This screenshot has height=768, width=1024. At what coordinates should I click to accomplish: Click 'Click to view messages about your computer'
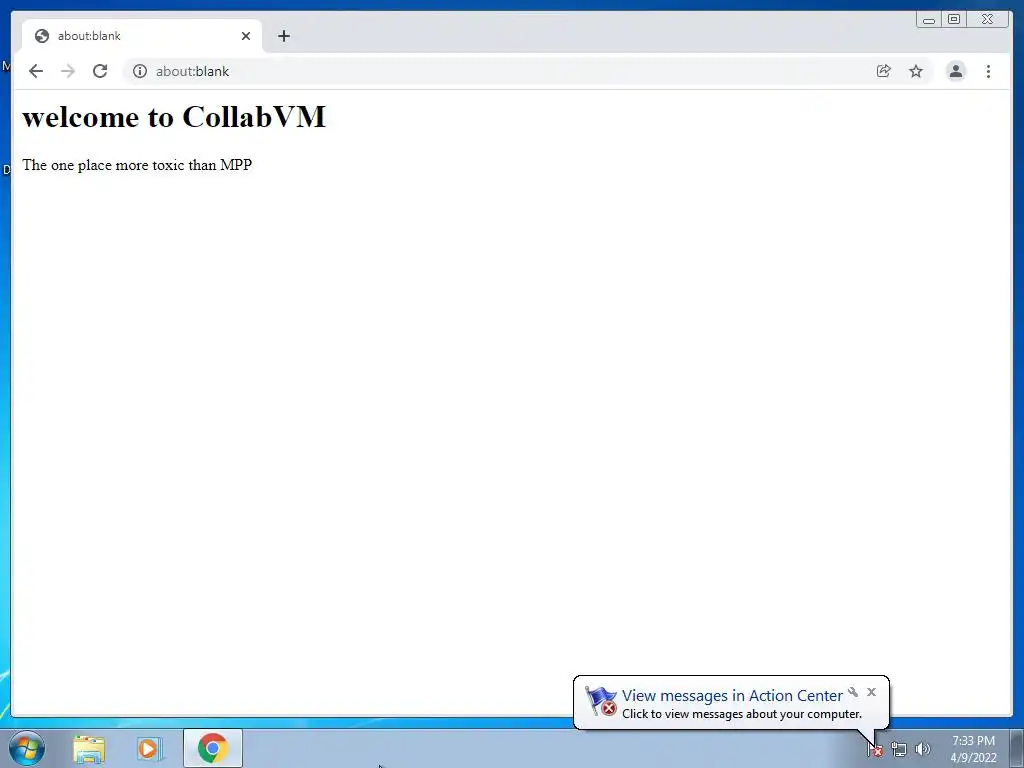point(742,714)
